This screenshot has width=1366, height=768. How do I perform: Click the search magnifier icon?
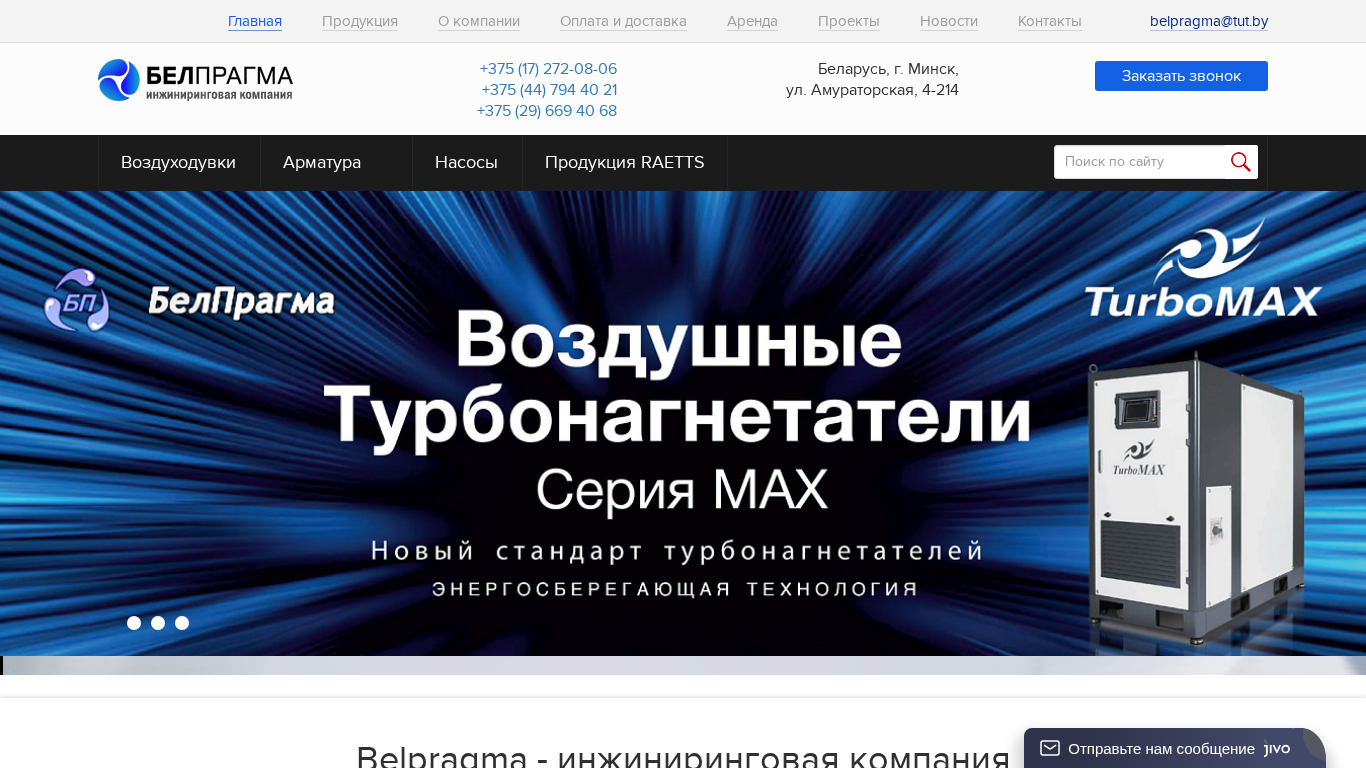(x=1241, y=162)
